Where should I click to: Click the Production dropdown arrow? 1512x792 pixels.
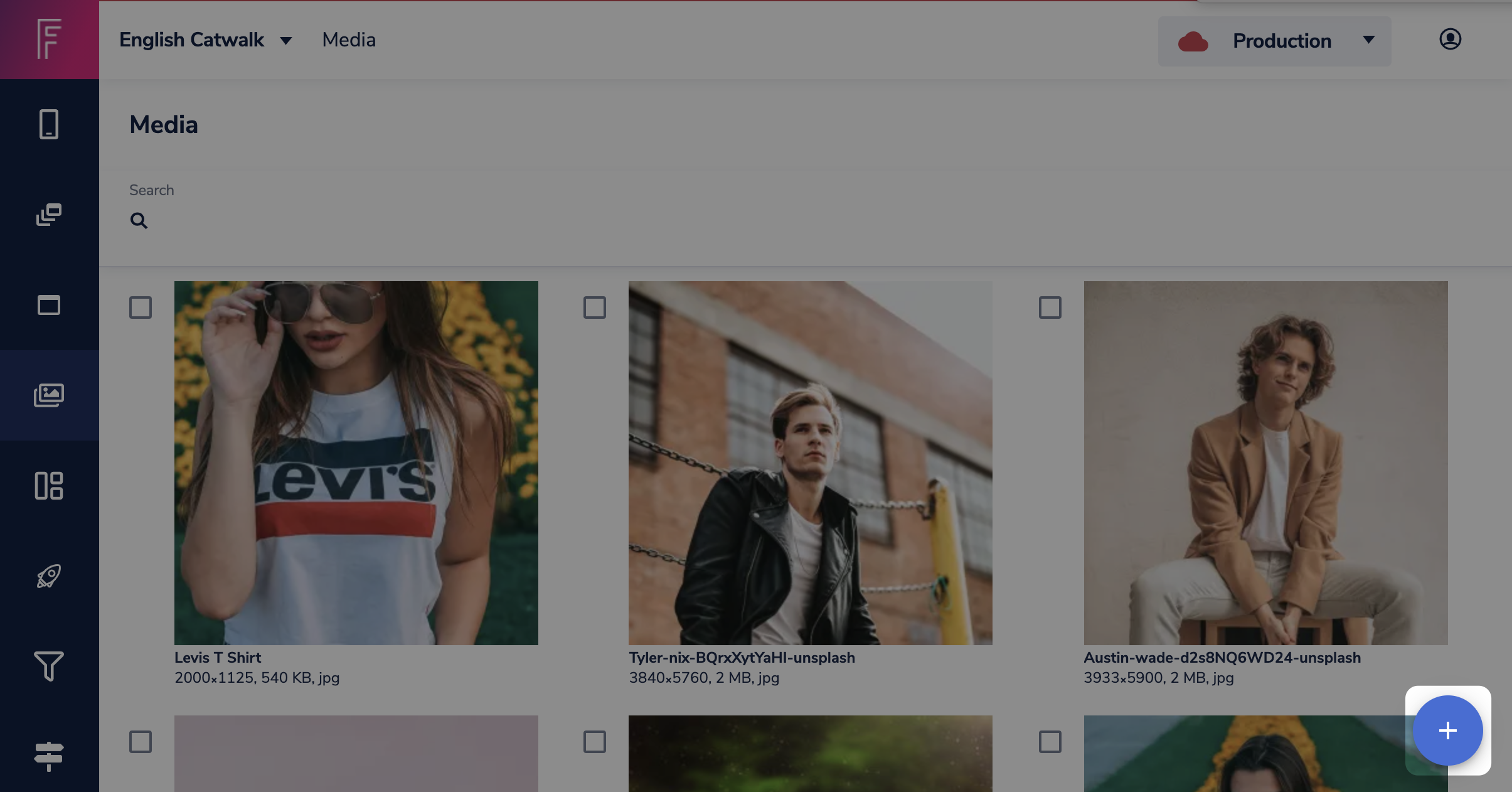click(x=1369, y=40)
